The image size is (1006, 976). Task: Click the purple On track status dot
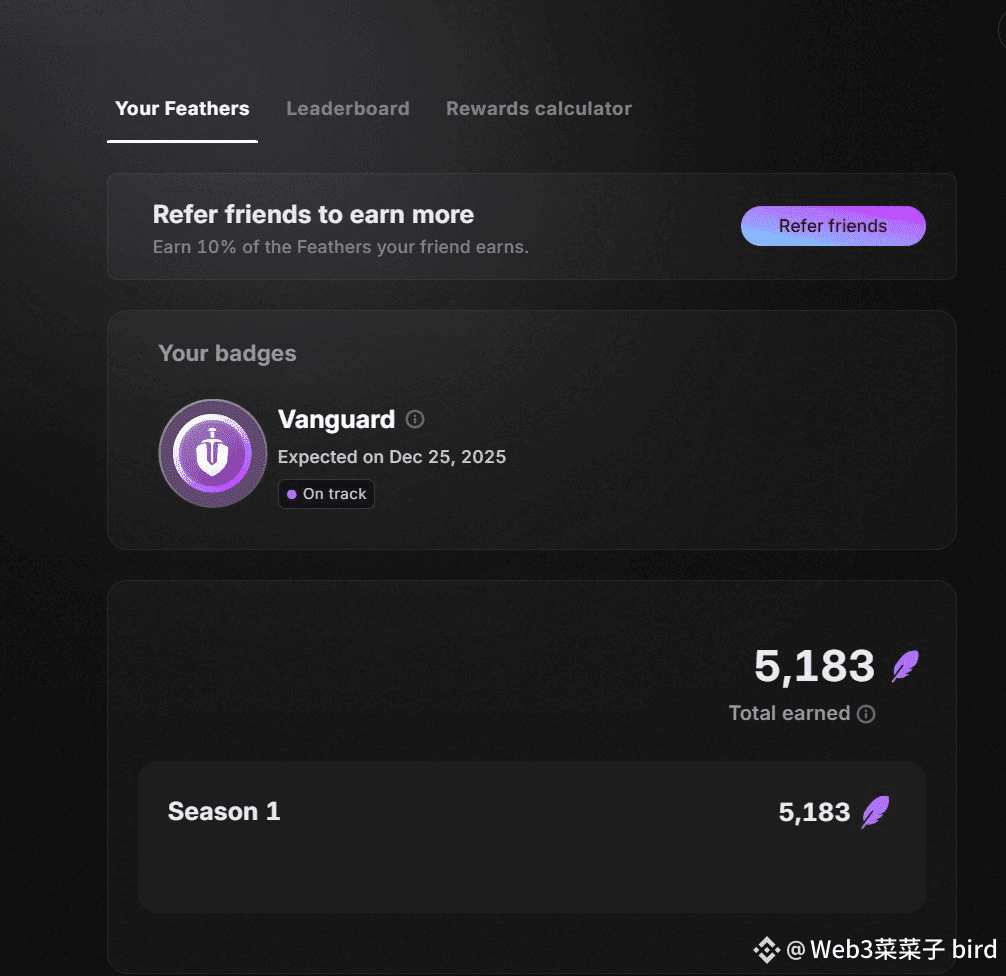tap(291, 494)
